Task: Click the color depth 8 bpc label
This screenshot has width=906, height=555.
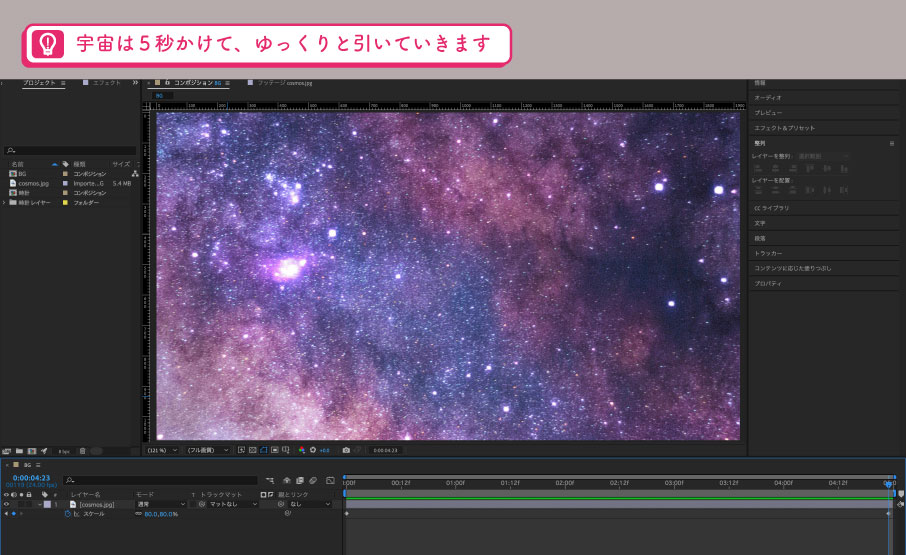Action: tap(64, 451)
